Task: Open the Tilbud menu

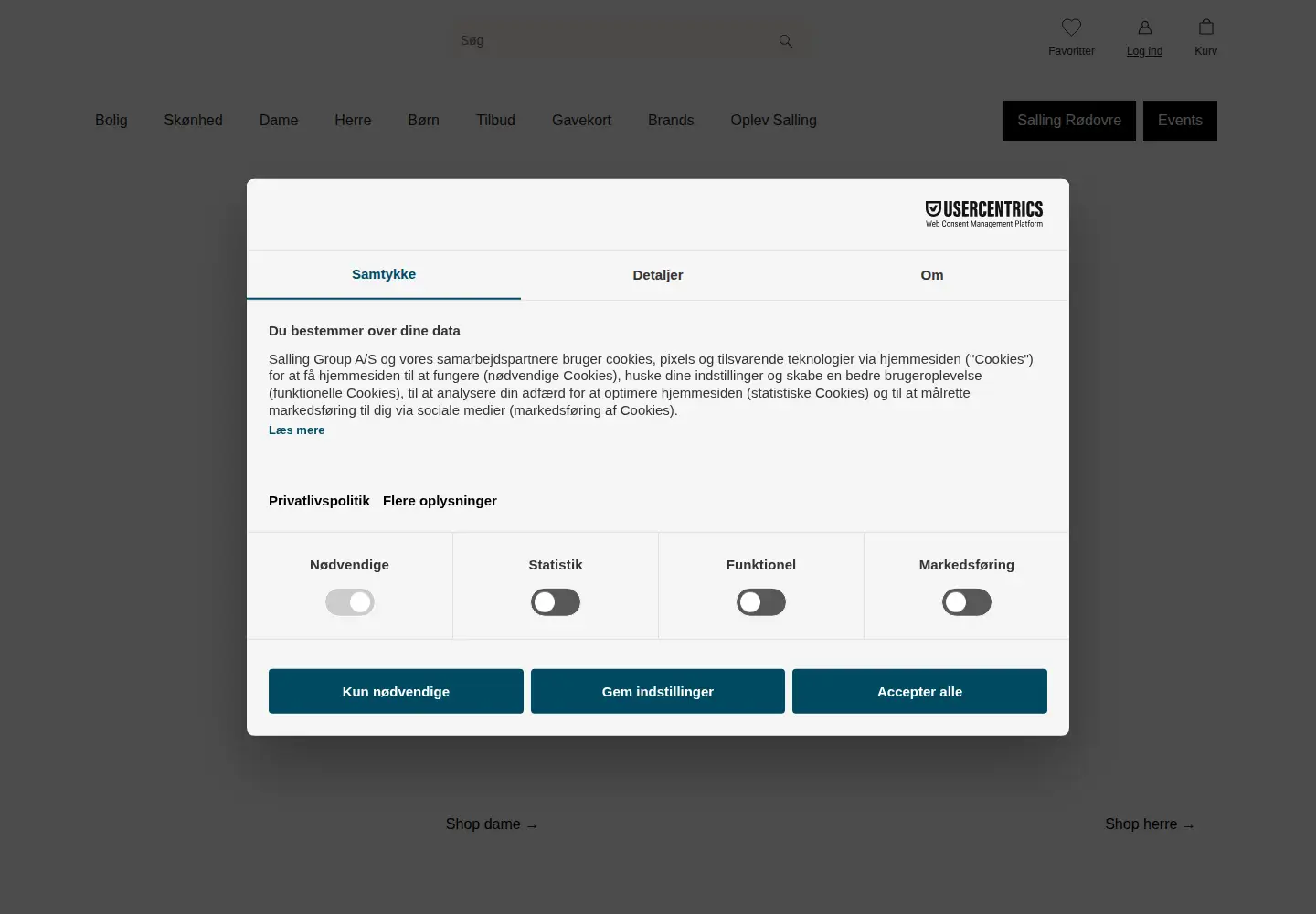Action: (x=495, y=121)
